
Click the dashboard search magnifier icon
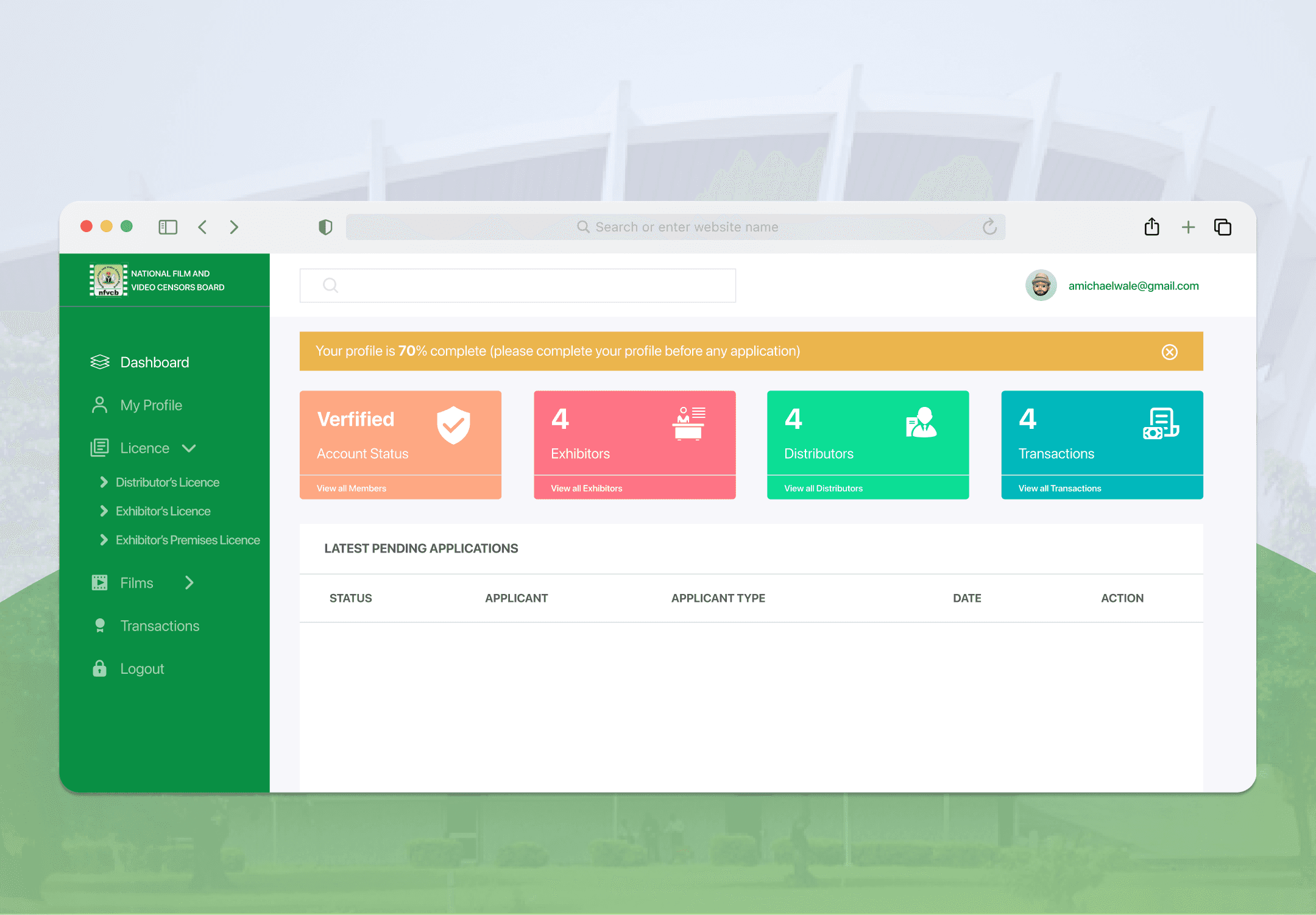(330, 285)
